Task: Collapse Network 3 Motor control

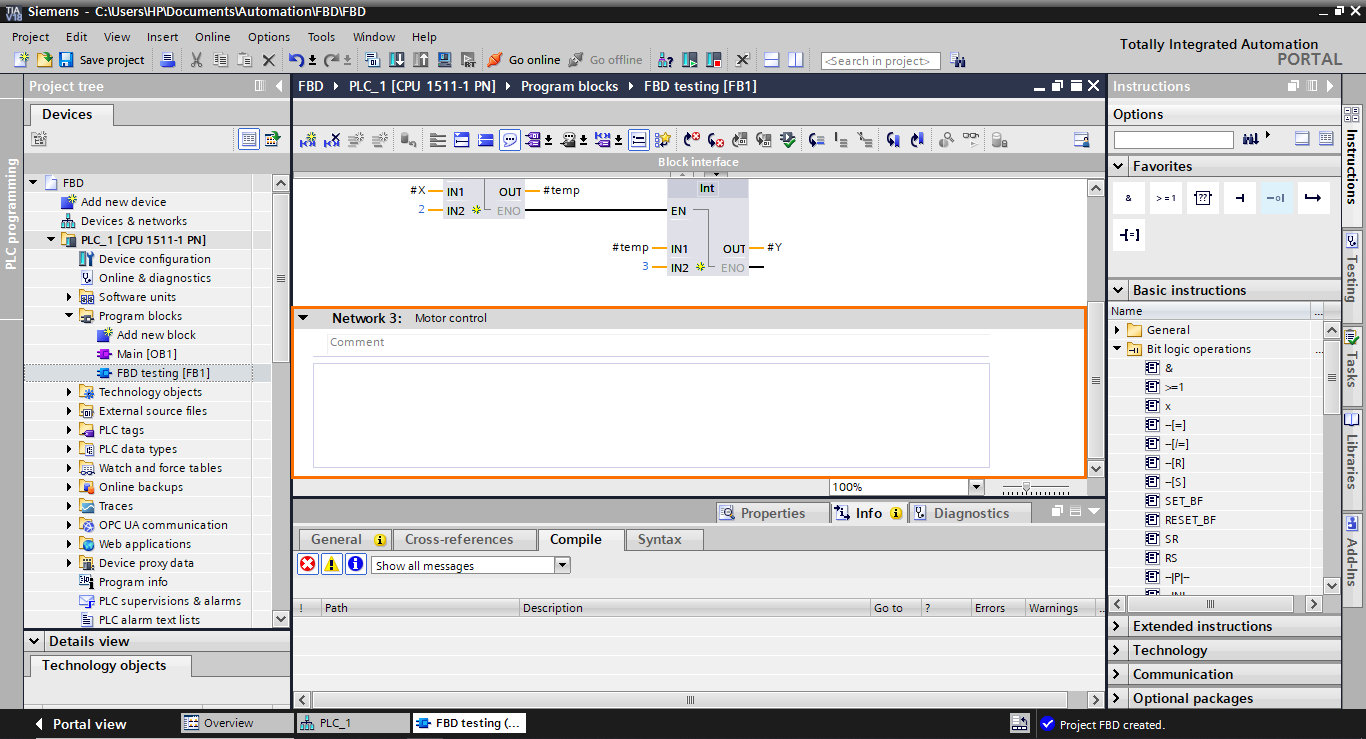Action: tap(302, 318)
